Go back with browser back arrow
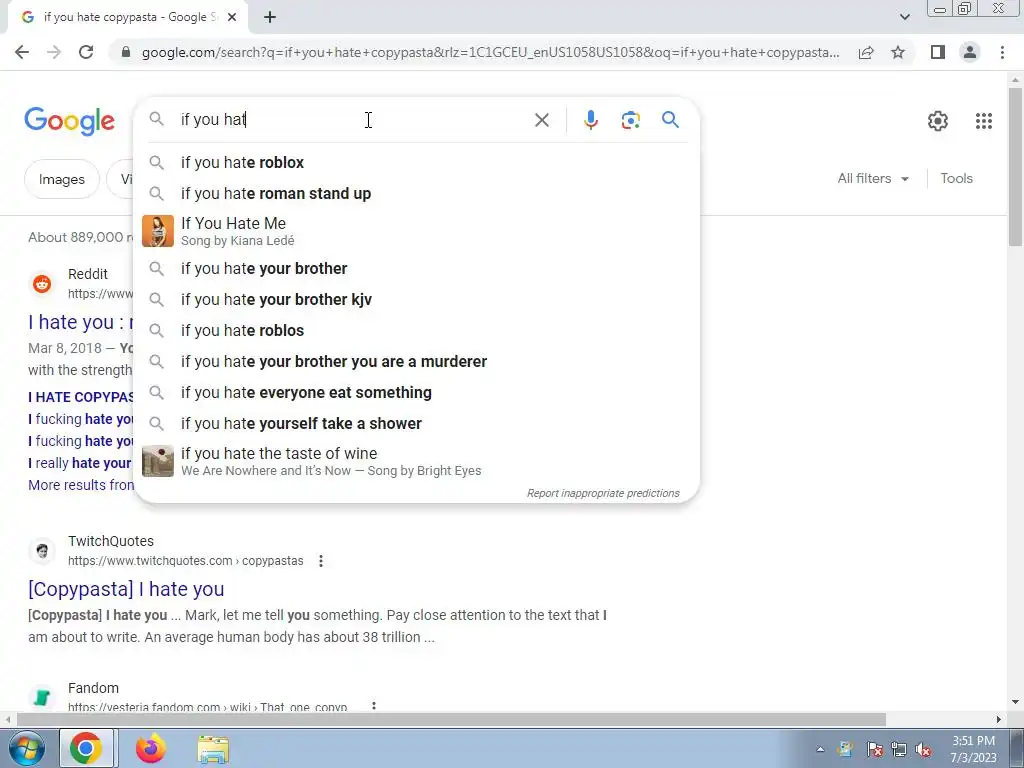 pyautogui.click(x=22, y=52)
